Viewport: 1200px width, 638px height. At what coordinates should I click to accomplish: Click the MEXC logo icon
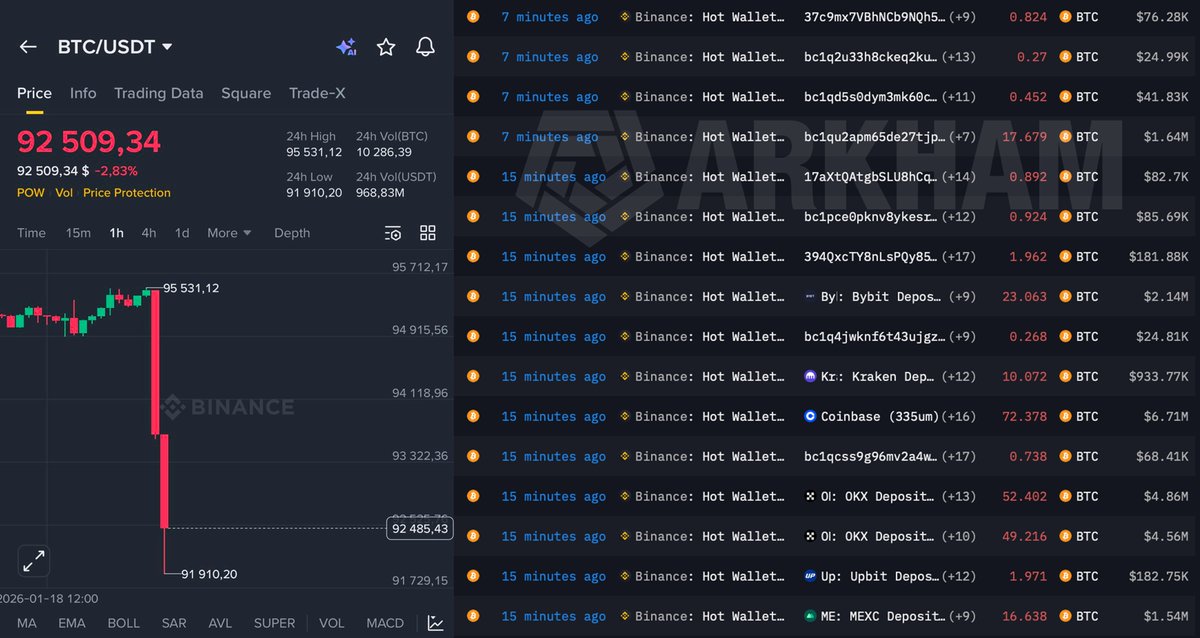[x=810, y=617]
